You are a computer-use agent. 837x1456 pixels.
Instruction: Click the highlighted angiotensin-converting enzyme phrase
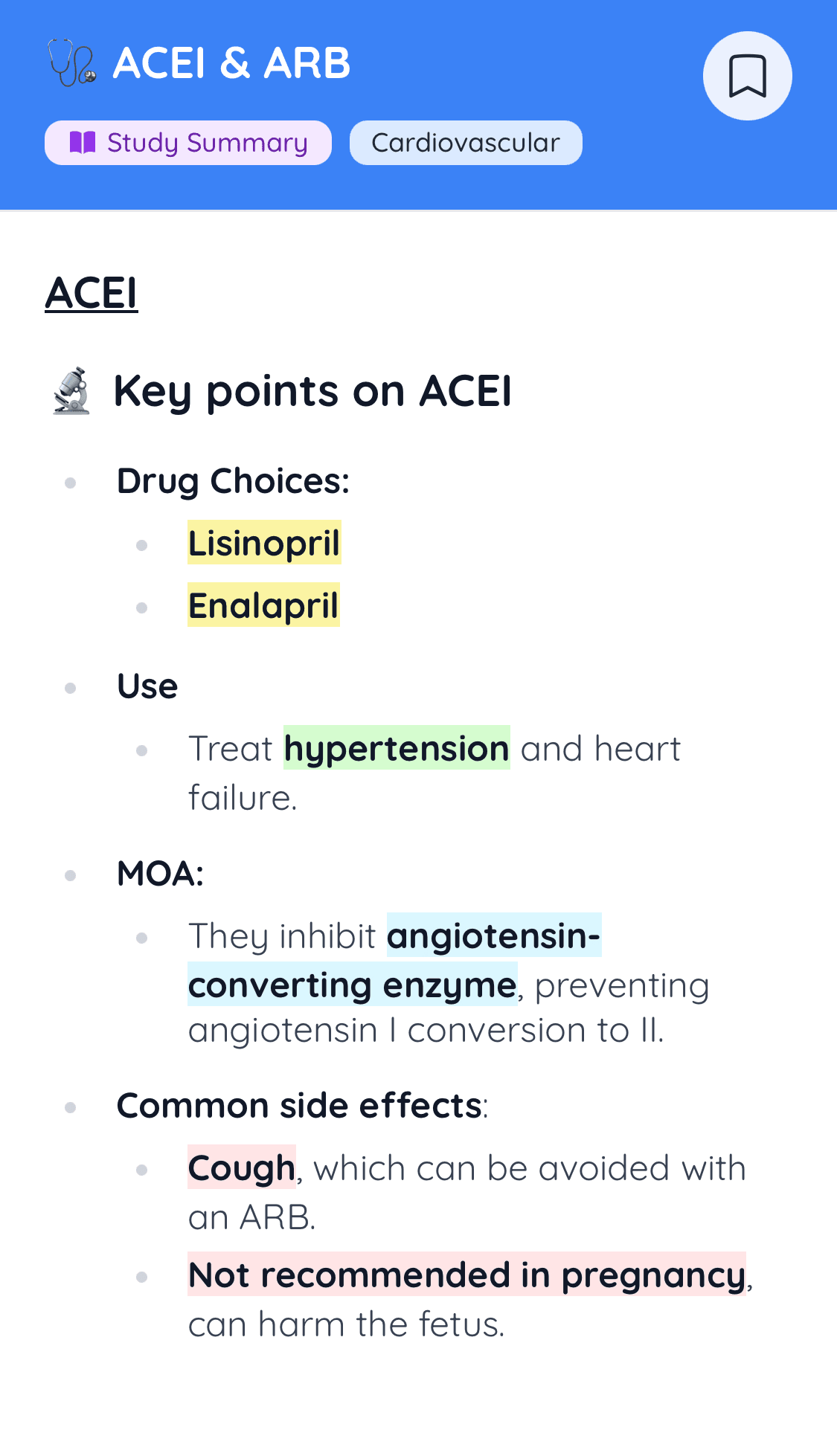coord(394,959)
